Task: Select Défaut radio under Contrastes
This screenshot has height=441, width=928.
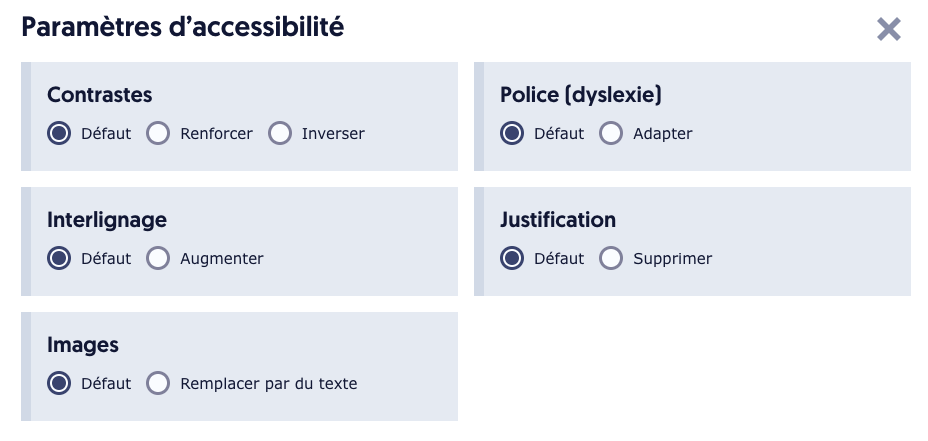Action: 60,133
